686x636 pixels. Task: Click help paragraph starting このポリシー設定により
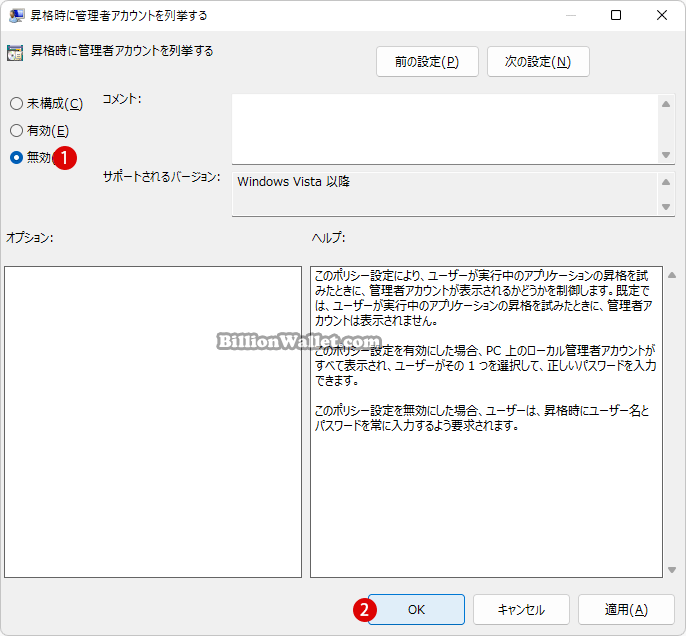[x=484, y=298]
